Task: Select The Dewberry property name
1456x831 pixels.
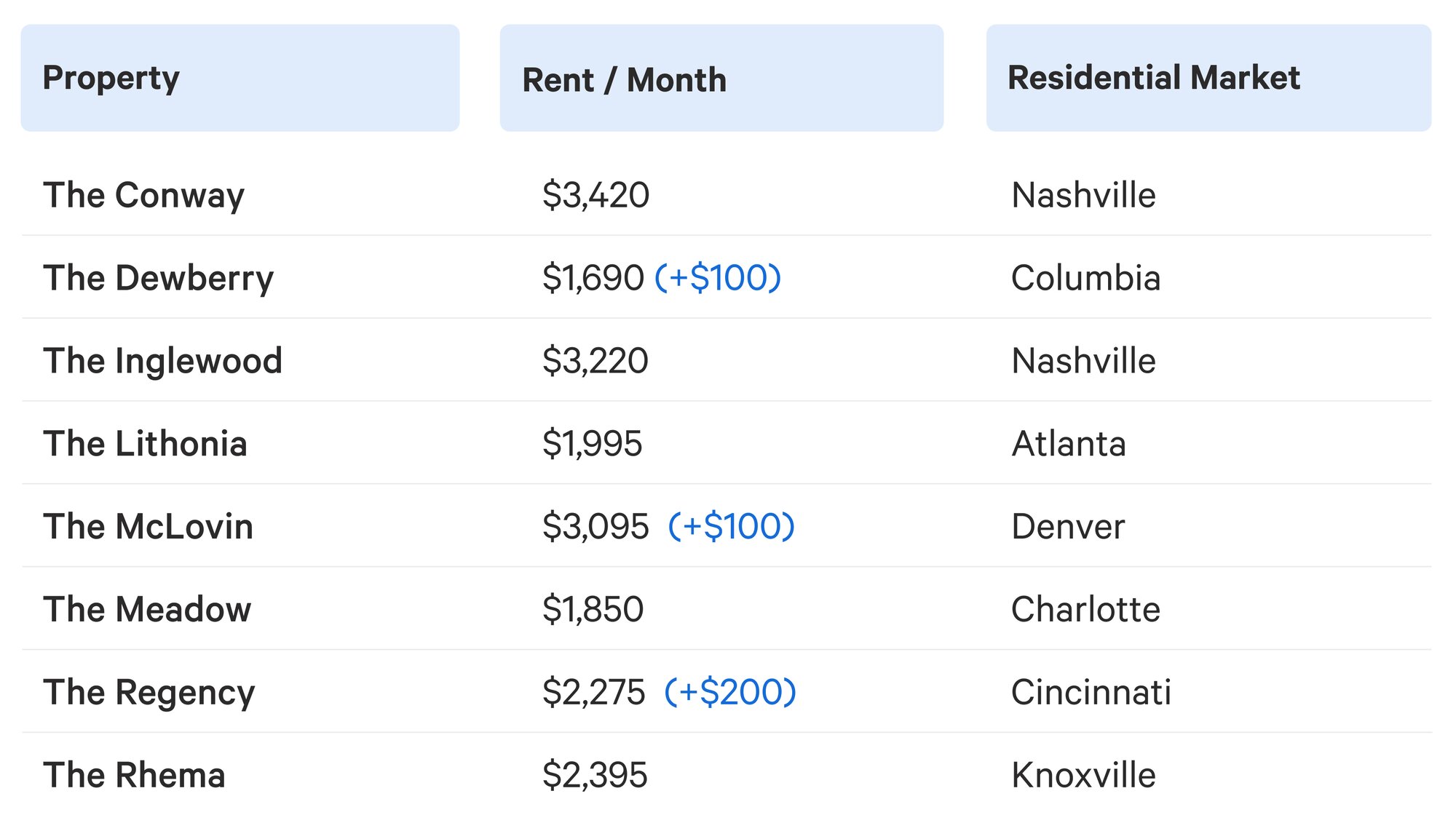Action: [159, 278]
